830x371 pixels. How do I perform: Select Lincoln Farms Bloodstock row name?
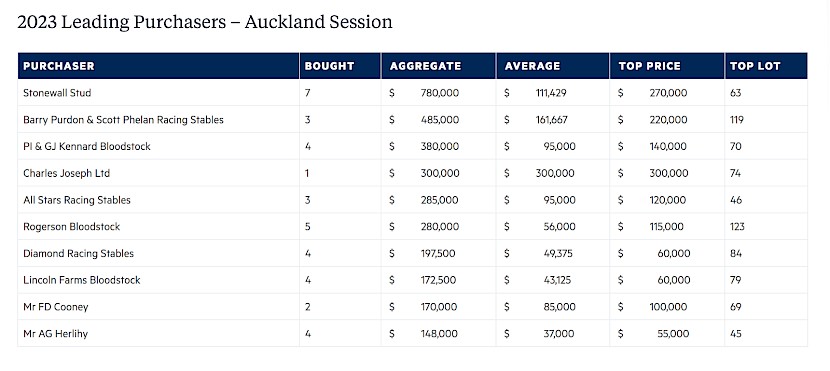82,280
